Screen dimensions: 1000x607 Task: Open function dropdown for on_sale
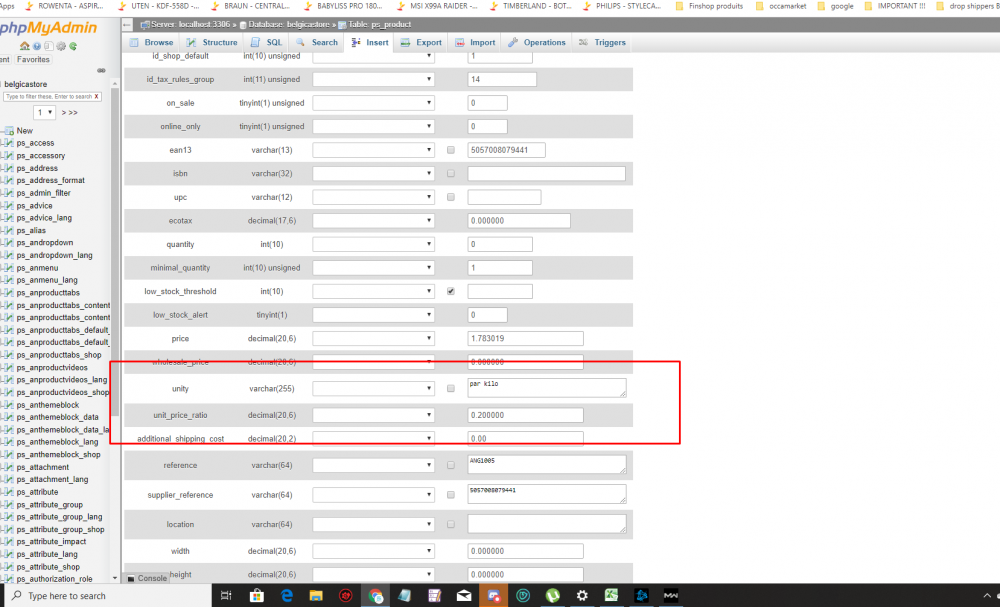click(373, 103)
